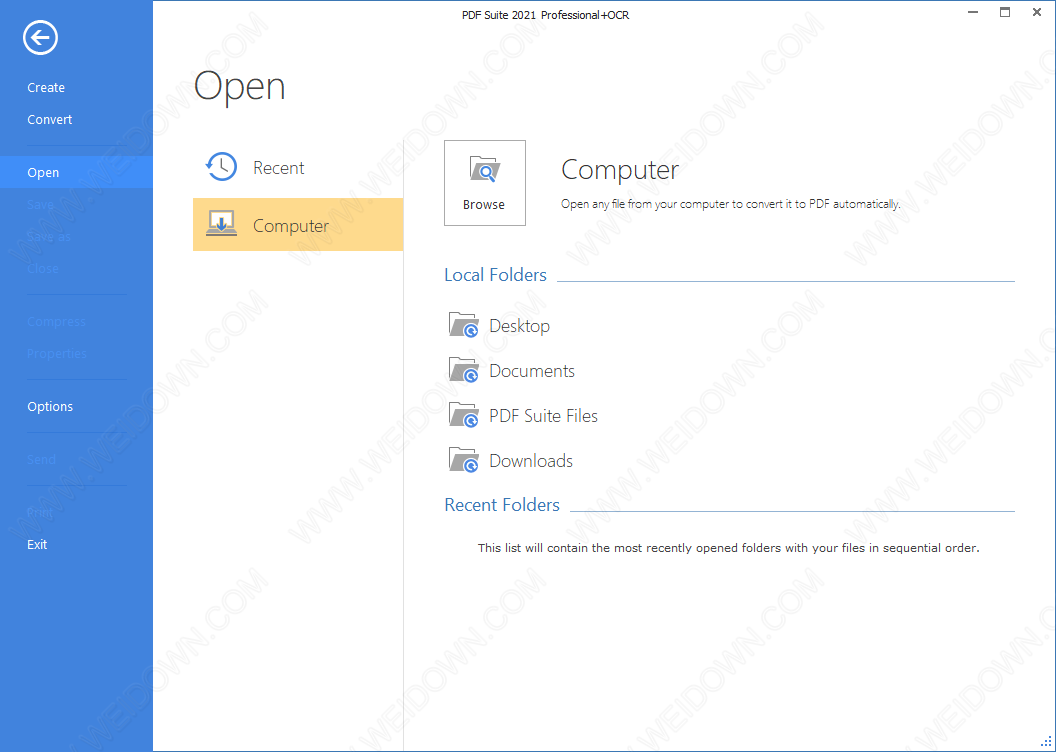Screen dimensions: 1056x752
Task: Open the PDF Suite Files folder
Action: click(543, 416)
